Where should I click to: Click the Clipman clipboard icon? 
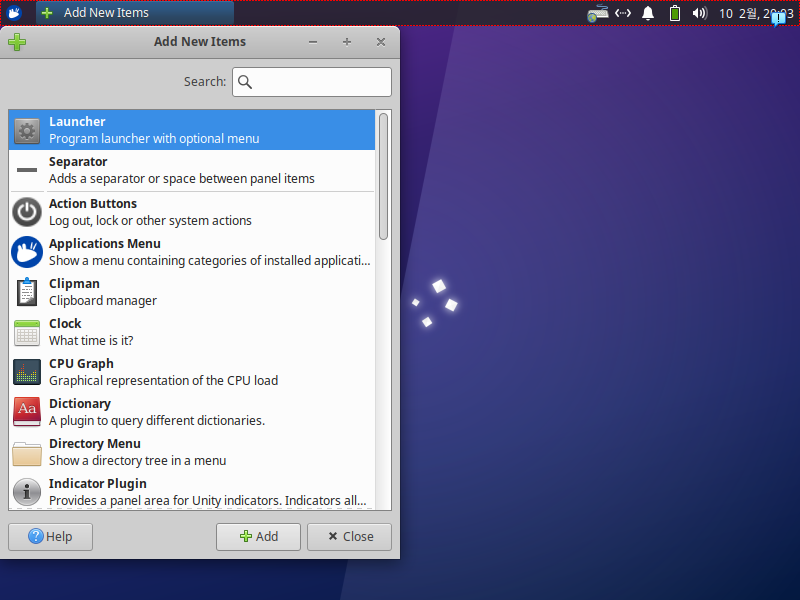click(x=27, y=292)
